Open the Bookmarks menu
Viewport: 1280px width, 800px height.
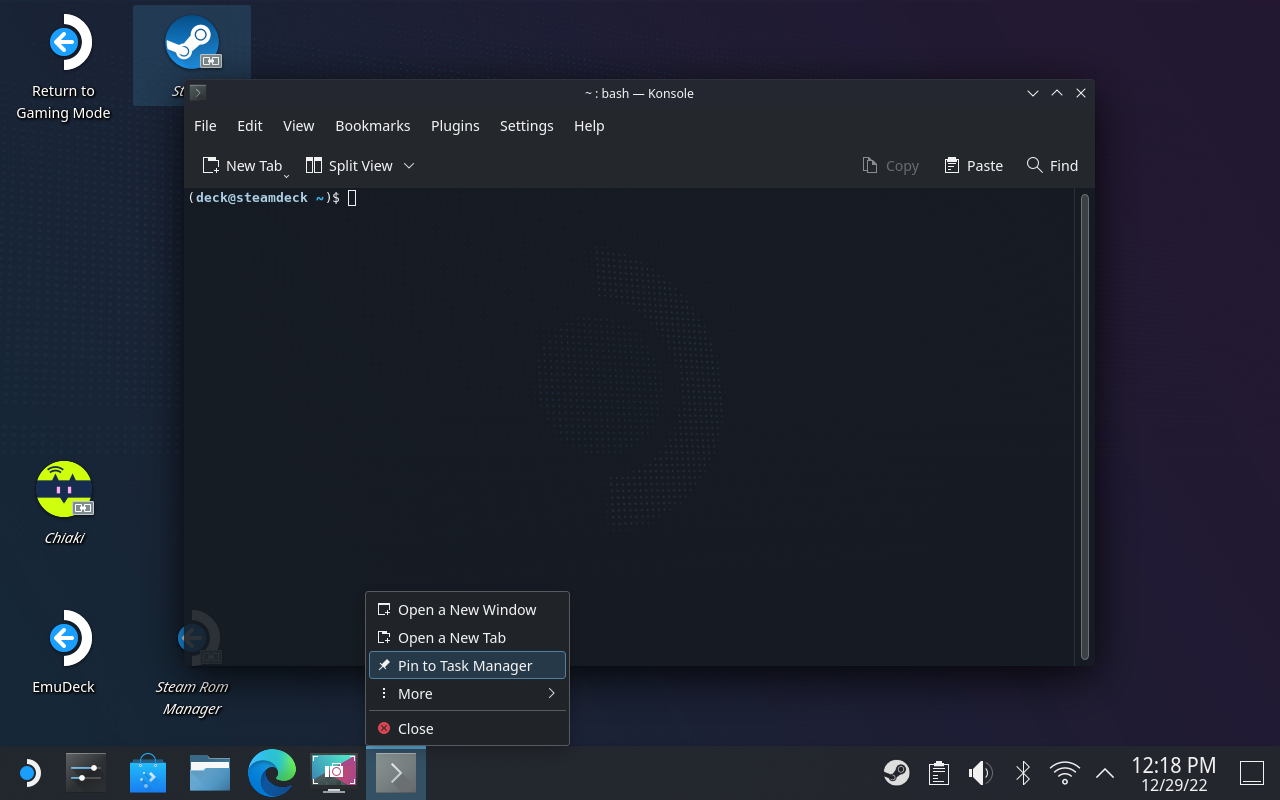pyautogui.click(x=372, y=126)
